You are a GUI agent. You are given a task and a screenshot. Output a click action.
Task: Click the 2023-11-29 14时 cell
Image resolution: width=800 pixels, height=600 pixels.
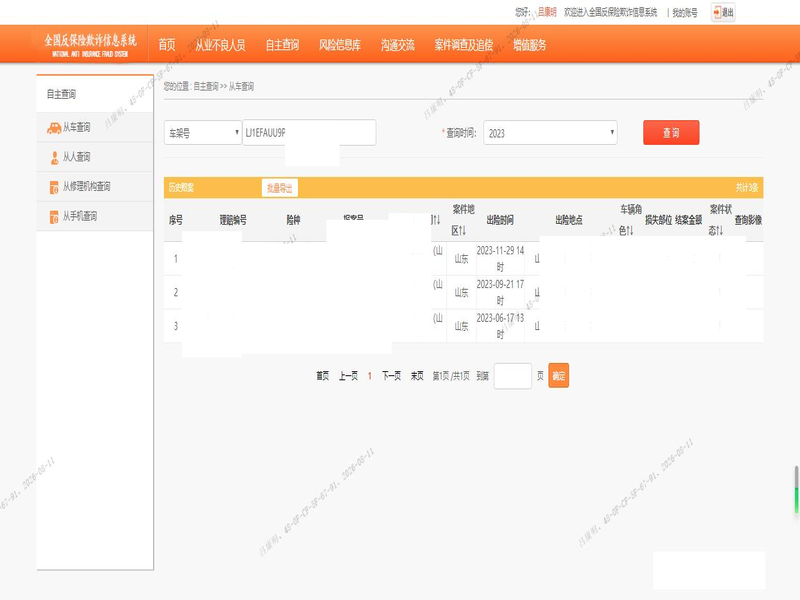tap(500, 258)
